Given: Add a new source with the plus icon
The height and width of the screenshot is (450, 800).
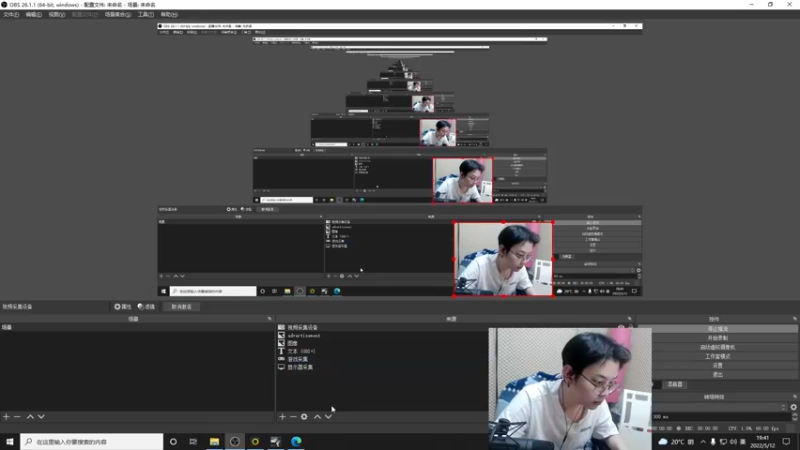Looking at the screenshot, I should [282, 417].
